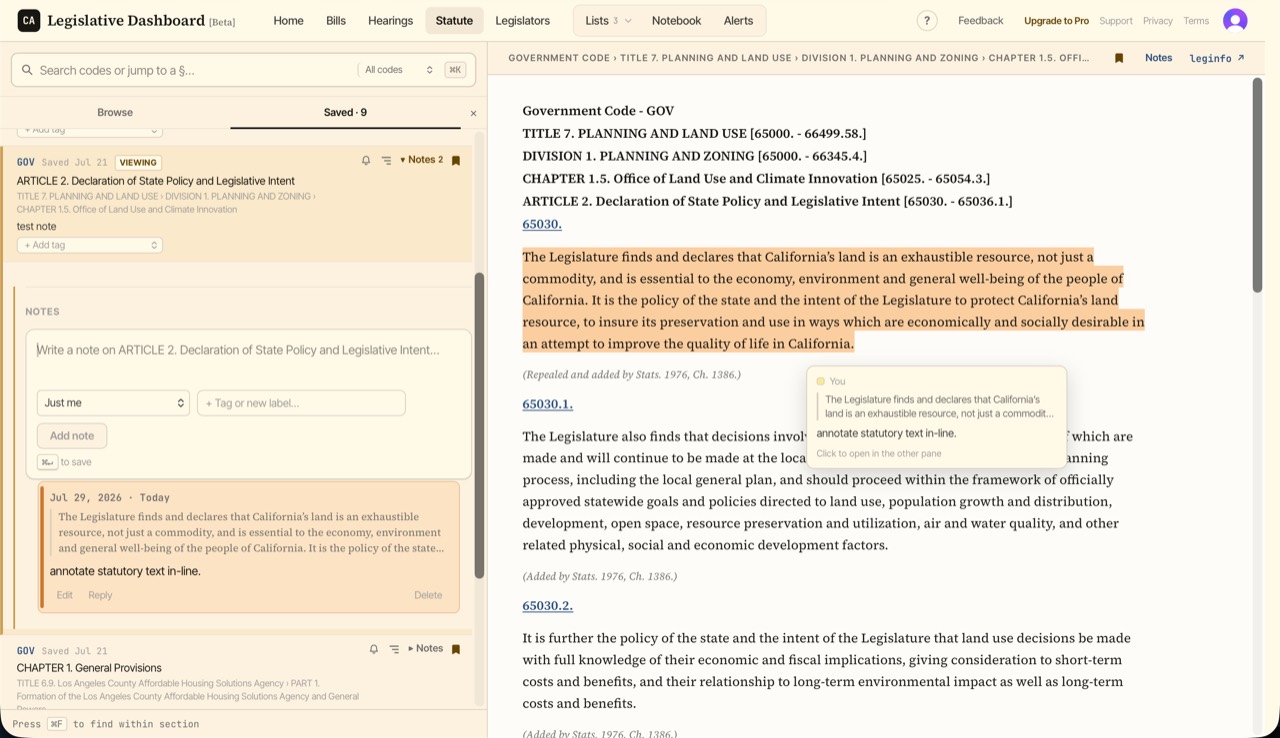Open the Lists dropdown in the nav bar
The image size is (1280, 738).
tap(608, 20)
